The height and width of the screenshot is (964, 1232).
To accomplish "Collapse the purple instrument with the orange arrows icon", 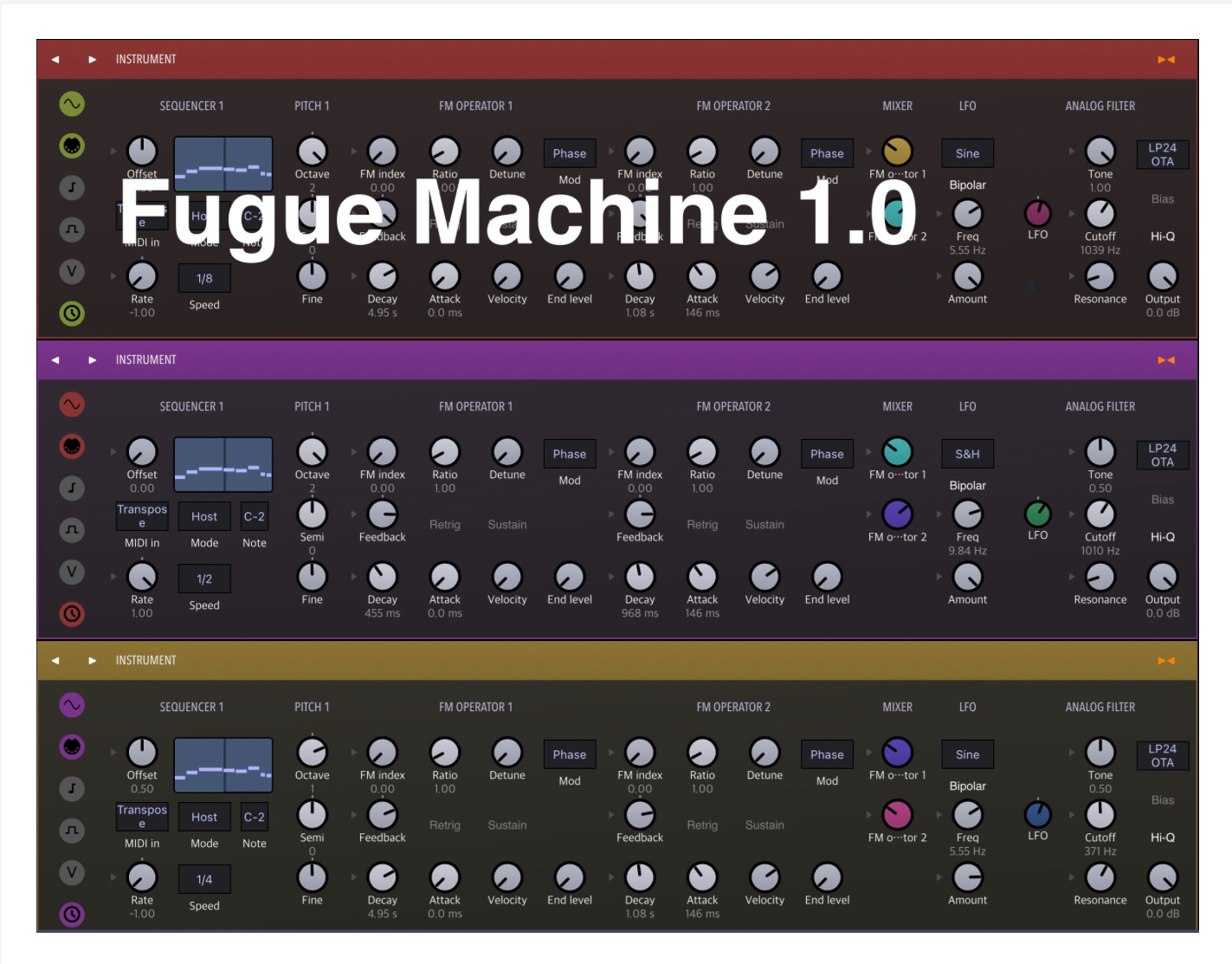I will click(x=1166, y=360).
